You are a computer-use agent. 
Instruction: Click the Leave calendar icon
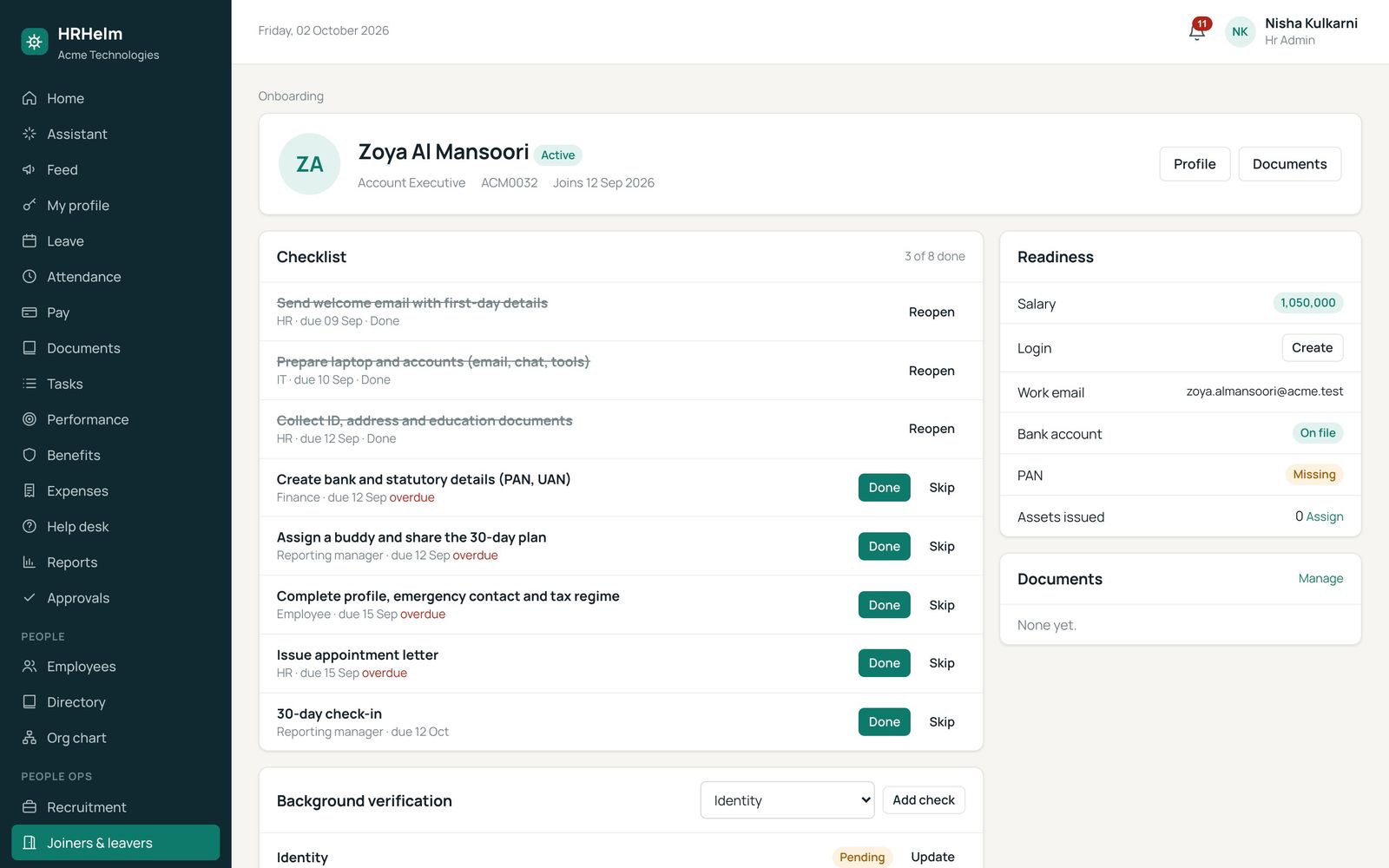coord(30,240)
